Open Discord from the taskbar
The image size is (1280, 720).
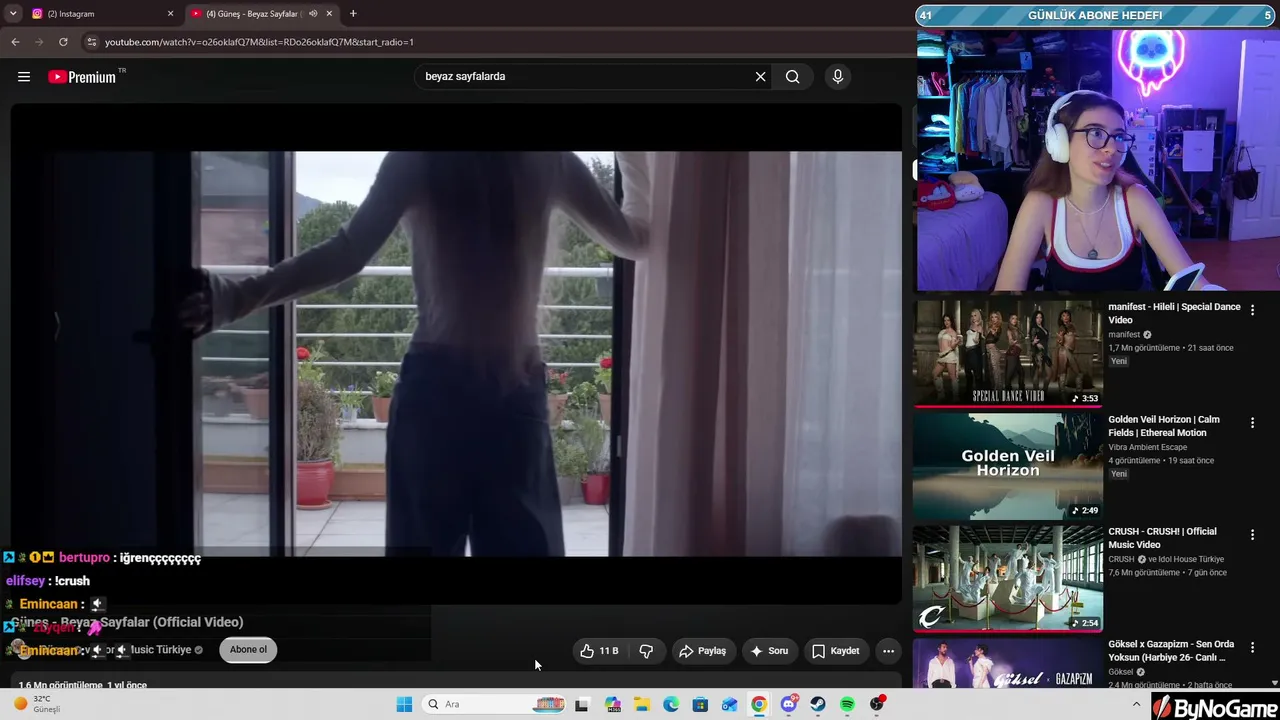pos(789,704)
